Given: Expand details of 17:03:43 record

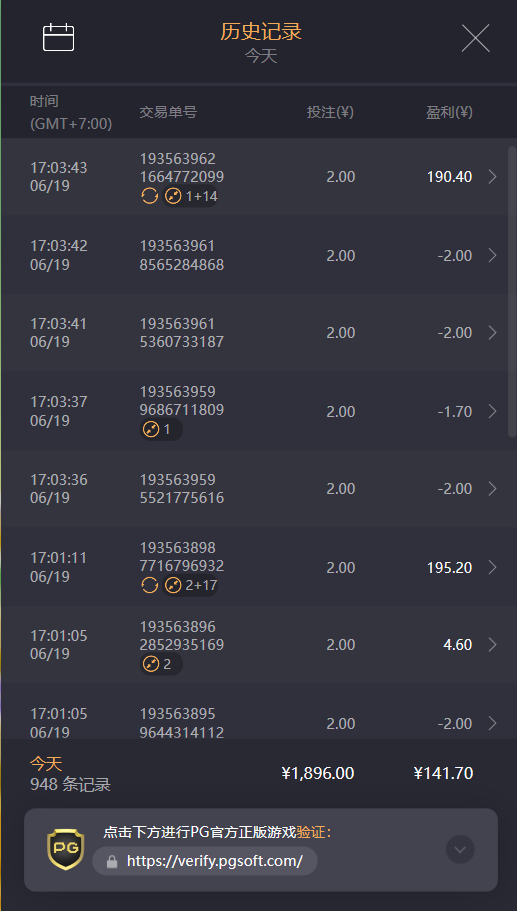Looking at the screenshot, I should coord(493,177).
